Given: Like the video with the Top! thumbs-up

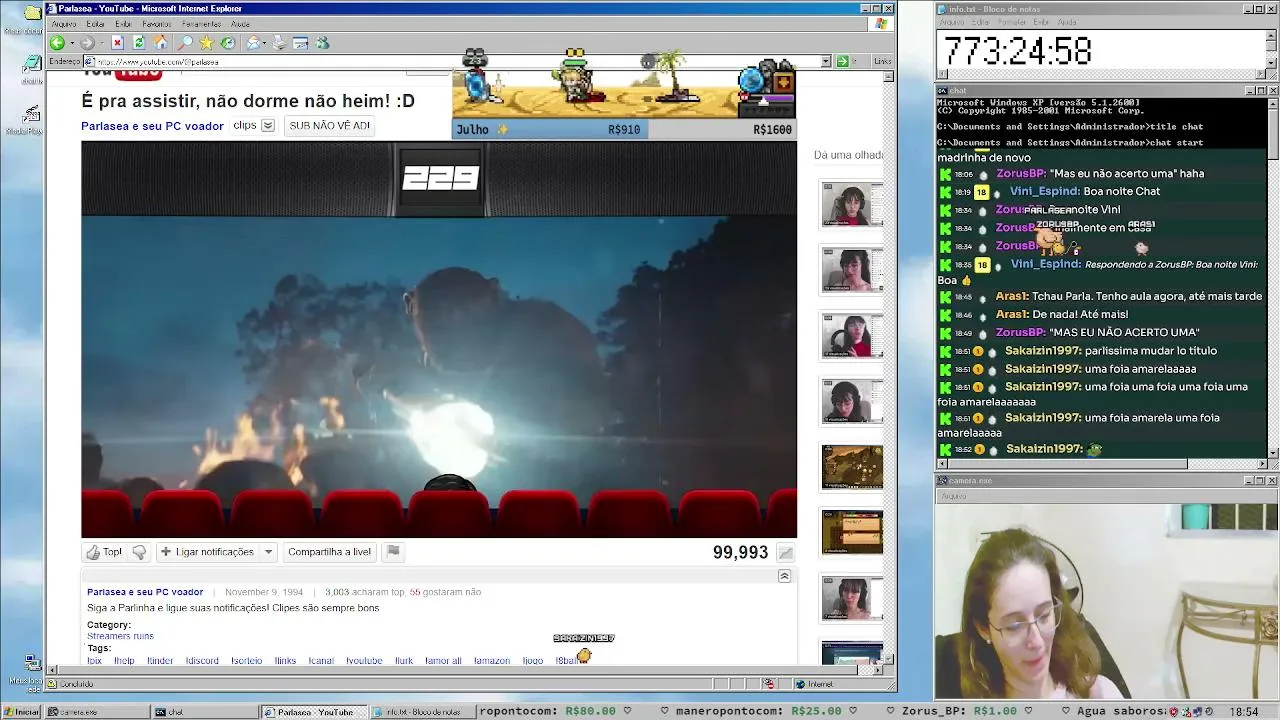Looking at the screenshot, I should [104, 552].
